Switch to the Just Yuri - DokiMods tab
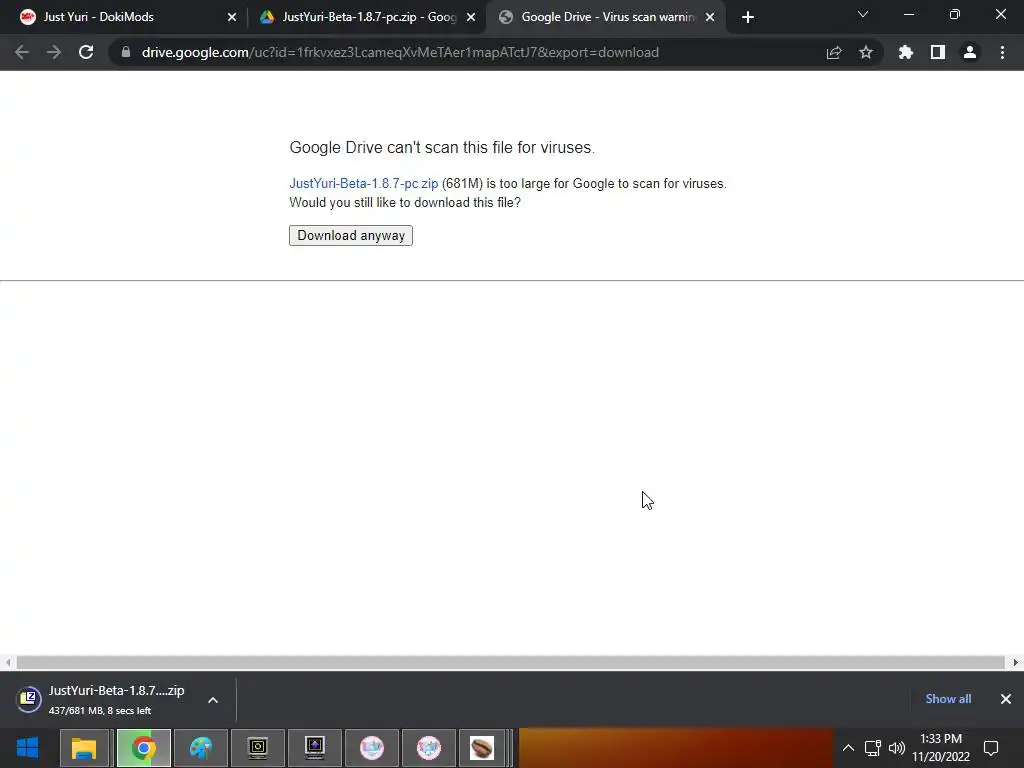 click(128, 17)
